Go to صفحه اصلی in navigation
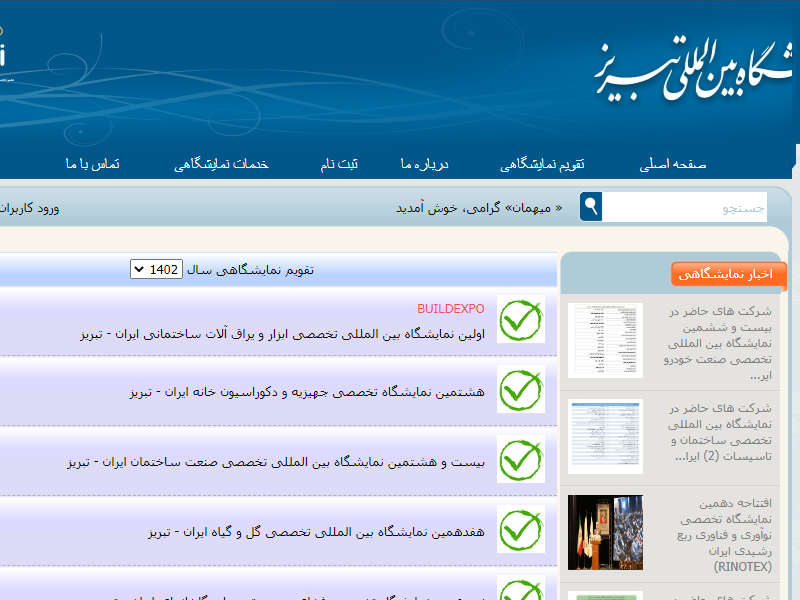The height and width of the screenshot is (600, 800). [x=672, y=164]
